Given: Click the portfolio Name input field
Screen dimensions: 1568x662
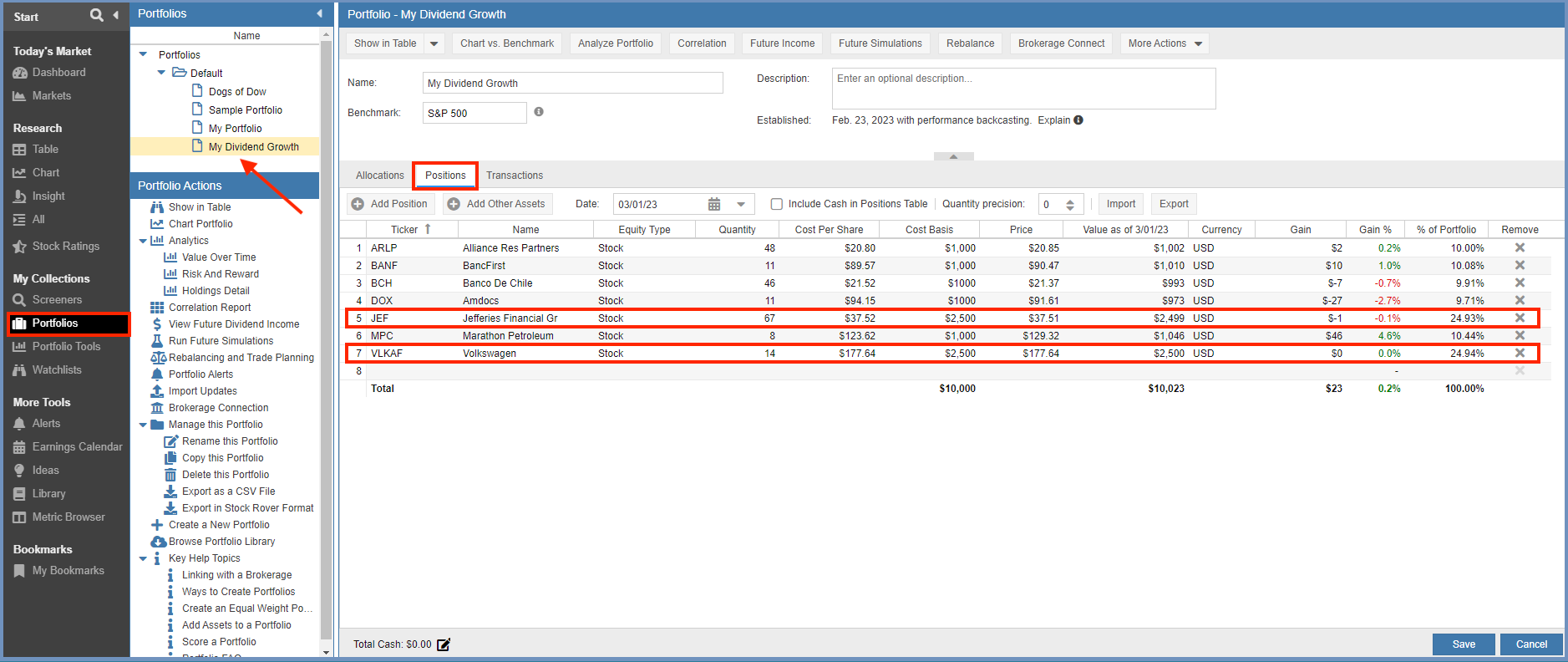Looking at the screenshot, I should tap(573, 83).
